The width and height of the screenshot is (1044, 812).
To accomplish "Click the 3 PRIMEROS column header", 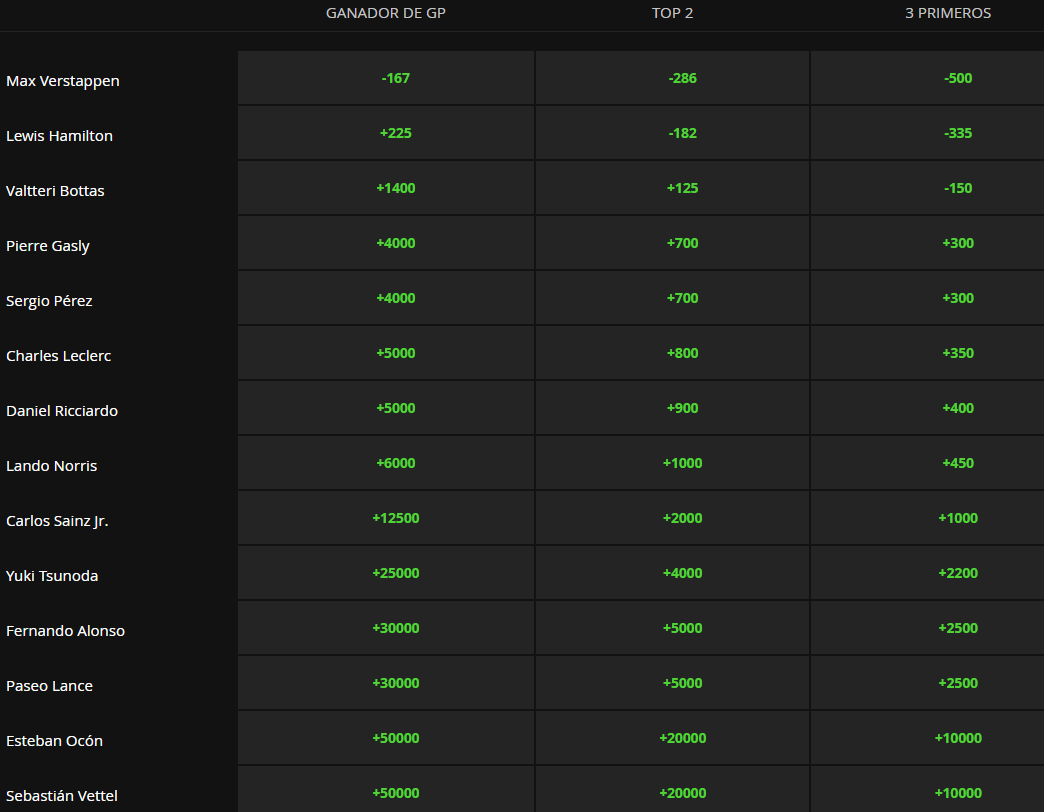I will tap(947, 13).
